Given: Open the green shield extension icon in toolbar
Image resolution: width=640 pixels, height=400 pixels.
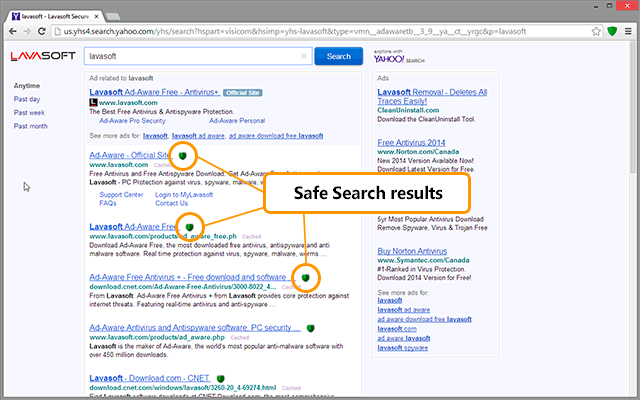Looking at the screenshot, I should coord(612,31).
